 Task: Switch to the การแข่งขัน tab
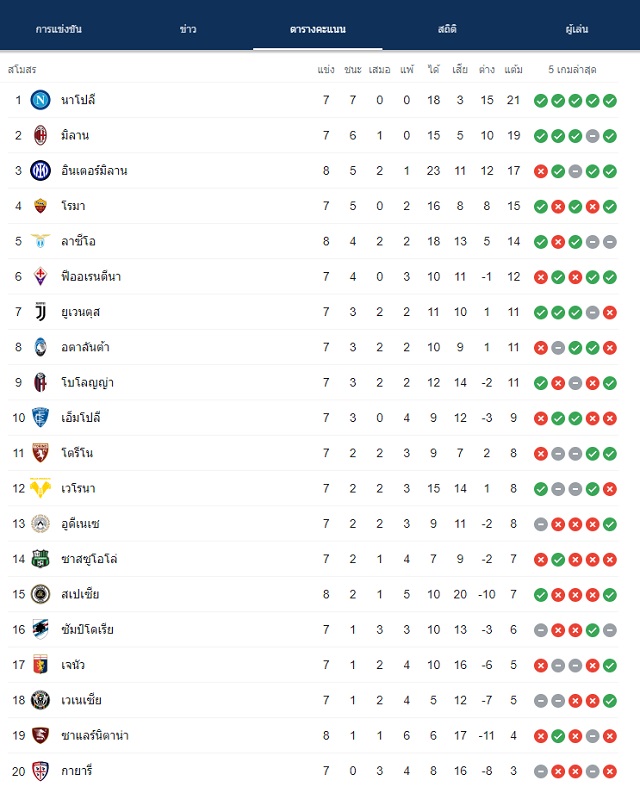(x=59, y=29)
